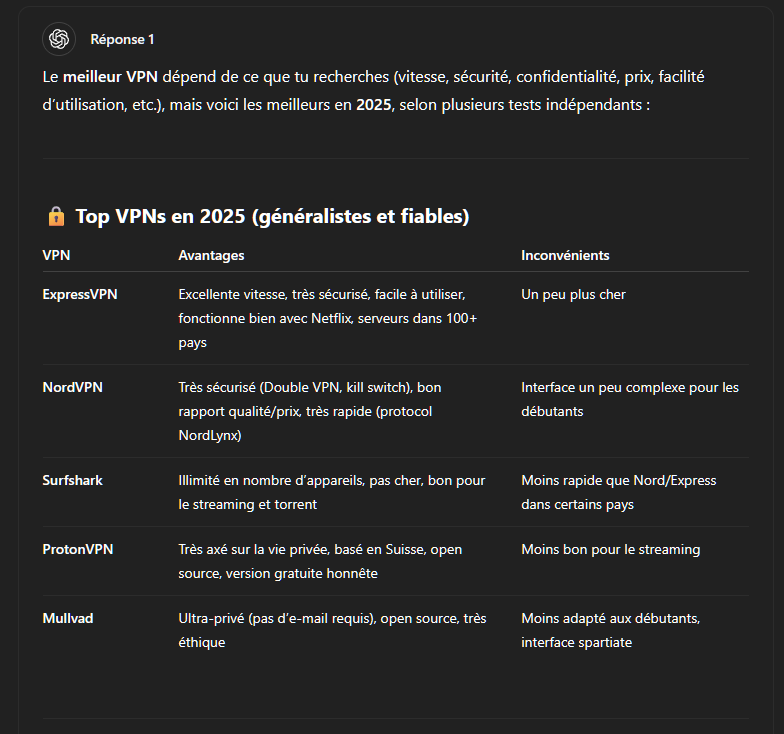This screenshot has height=734, width=784.
Task: Click ExpressVPN's "Un peu plus cher" cell
Action: pyautogui.click(x=573, y=294)
